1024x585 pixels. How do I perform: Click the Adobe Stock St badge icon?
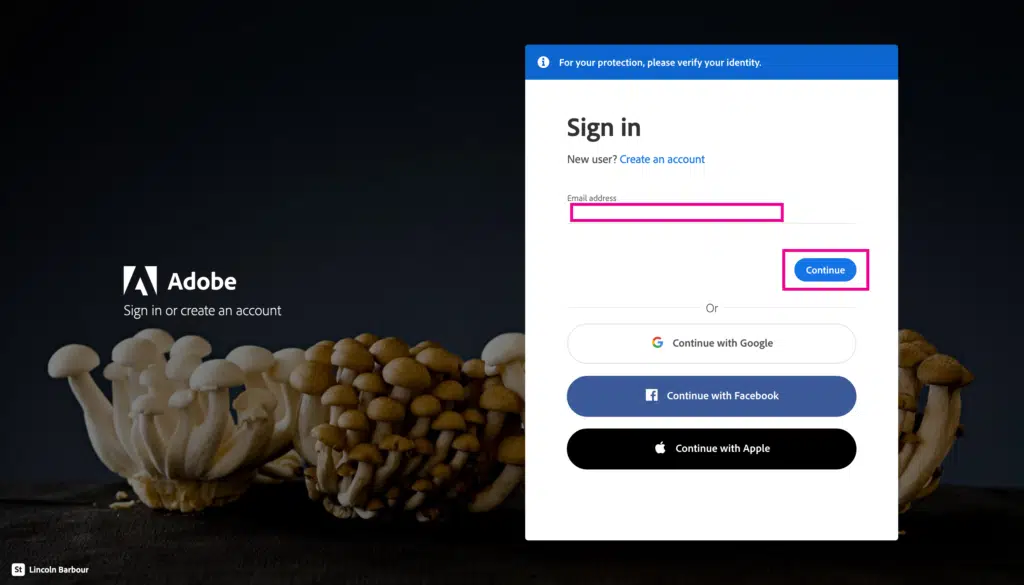pos(18,569)
